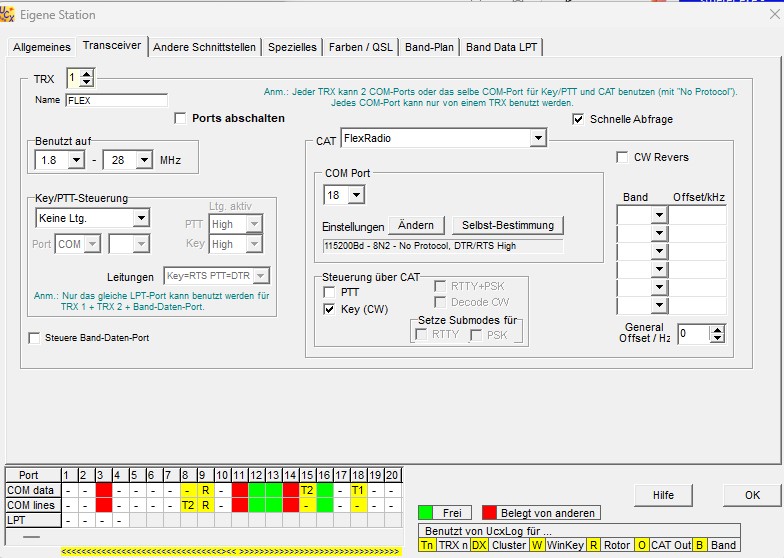Click the Selbst-Bestimmung button
The height and width of the screenshot is (558, 784).
[507, 226]
